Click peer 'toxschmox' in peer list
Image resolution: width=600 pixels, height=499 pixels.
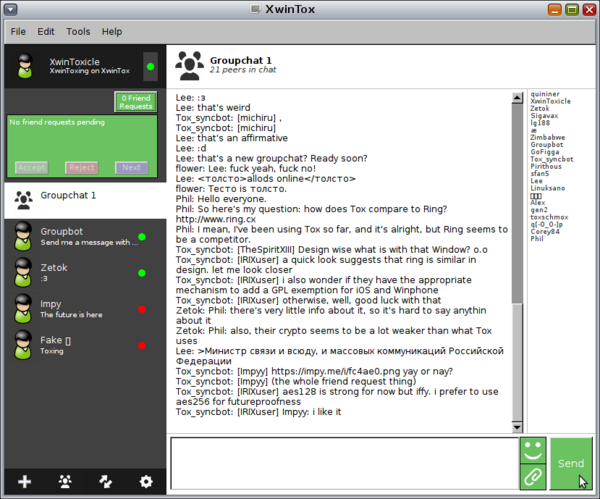pyautogui.click(x=549, y=217)
